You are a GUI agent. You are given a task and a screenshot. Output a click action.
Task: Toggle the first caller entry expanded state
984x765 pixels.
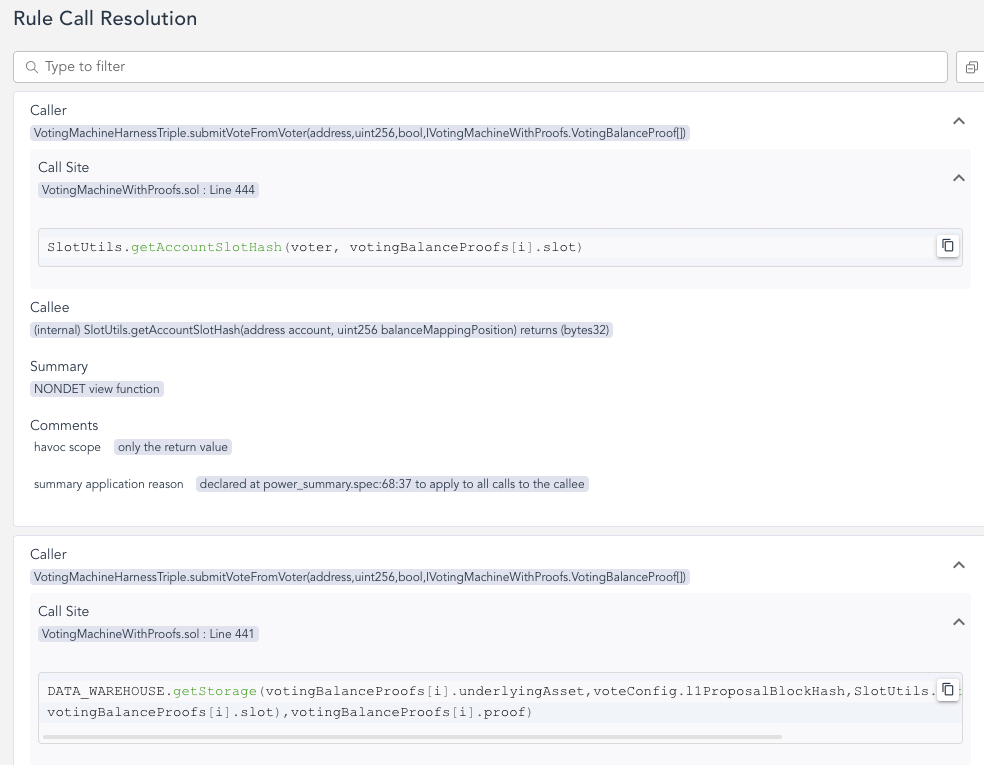coord(959,120)
